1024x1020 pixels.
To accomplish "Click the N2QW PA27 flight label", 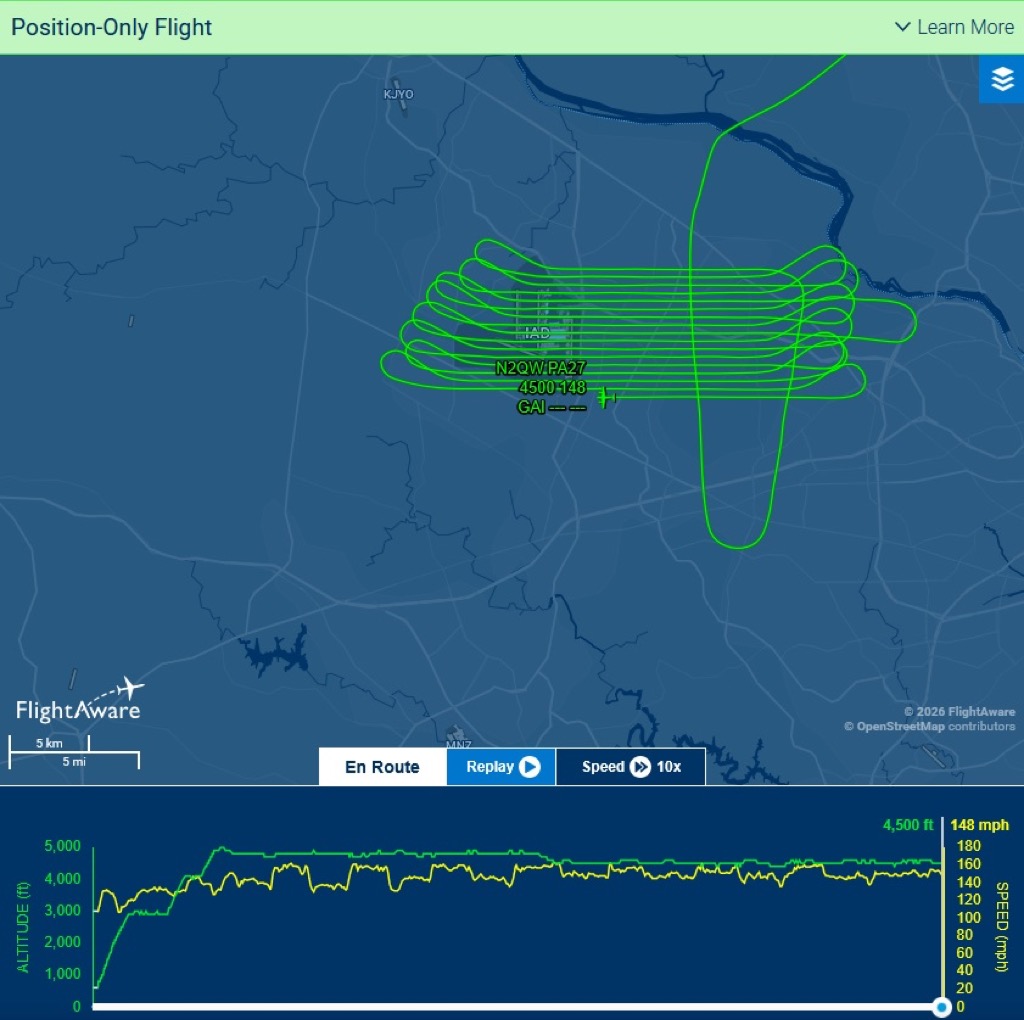I will 540,369.
